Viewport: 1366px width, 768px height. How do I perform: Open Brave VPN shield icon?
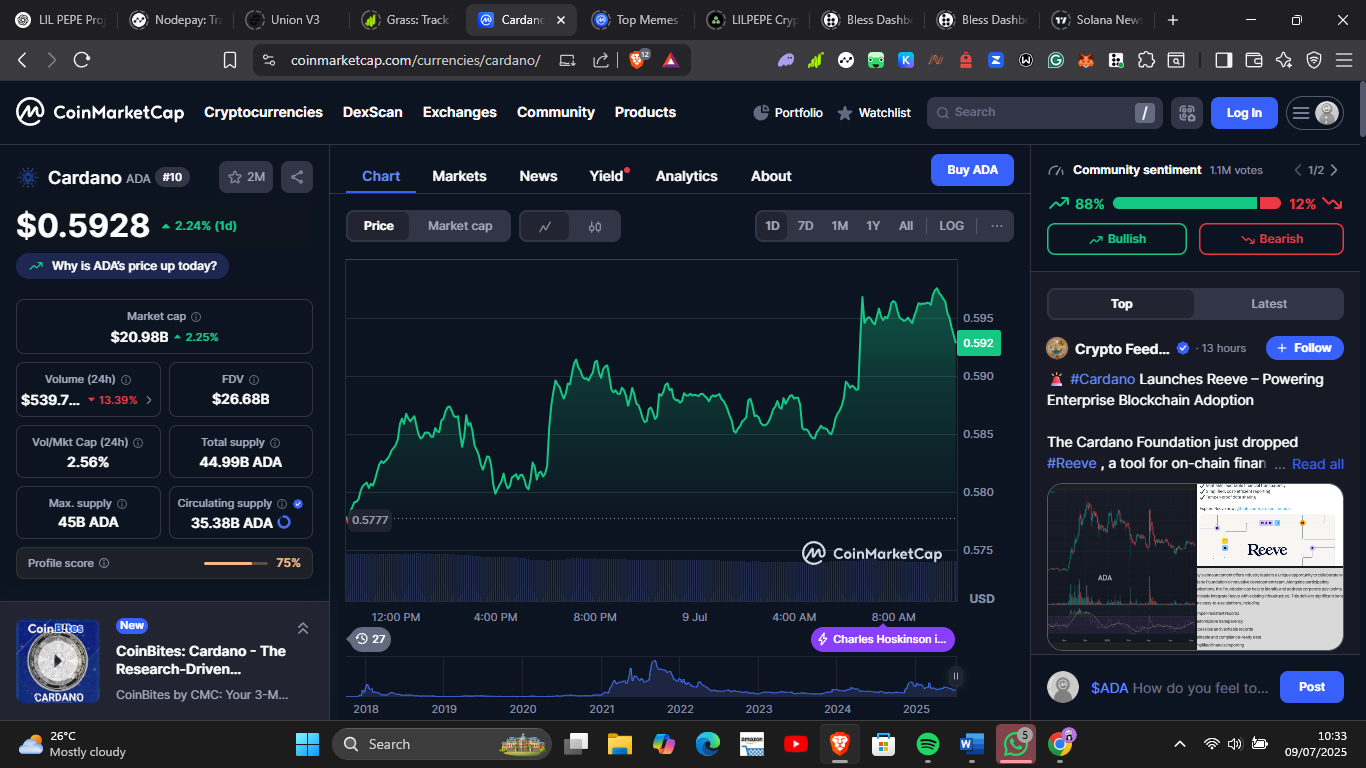[x=1314, y=60]
